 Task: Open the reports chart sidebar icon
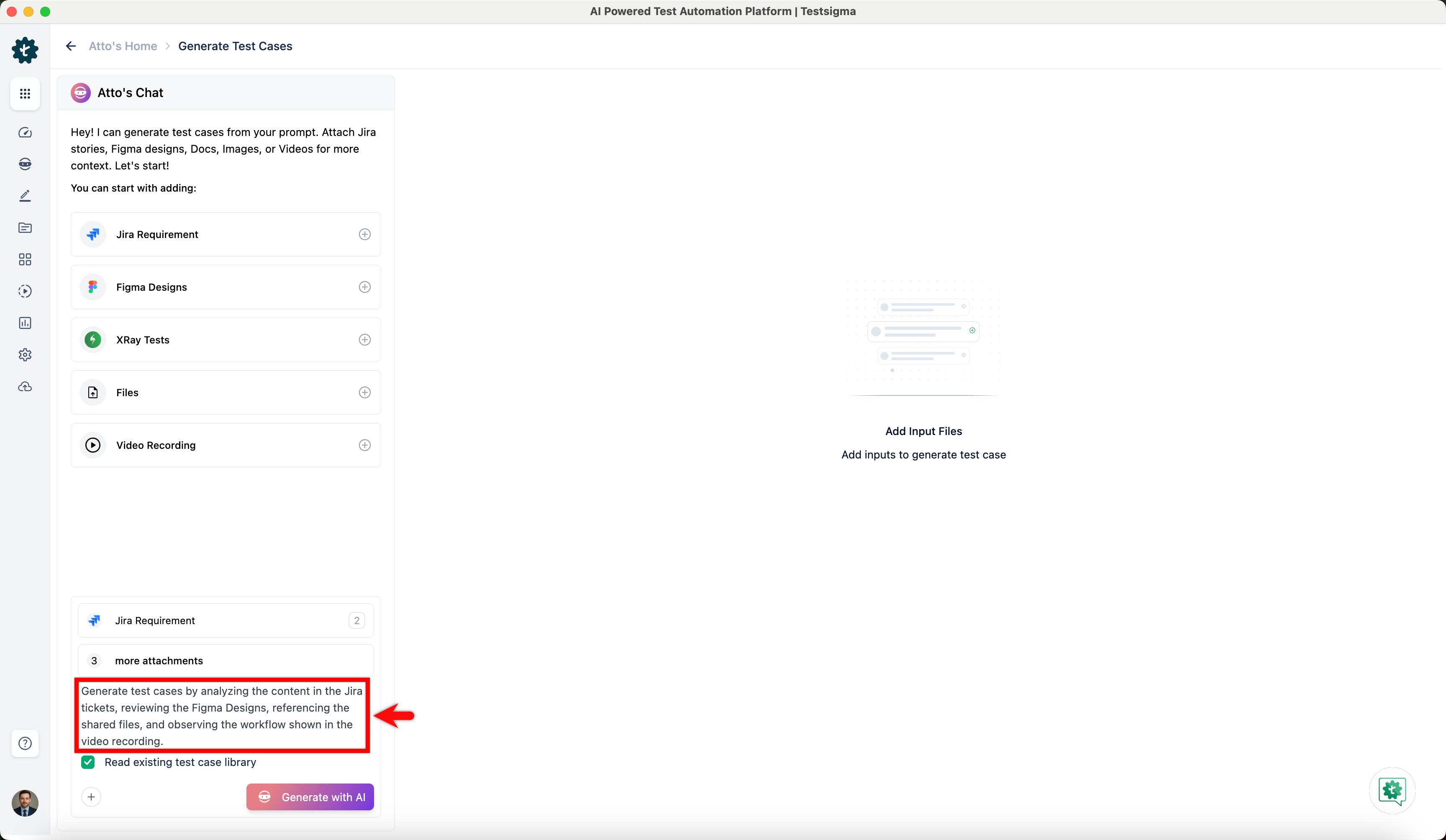[25, 323]
